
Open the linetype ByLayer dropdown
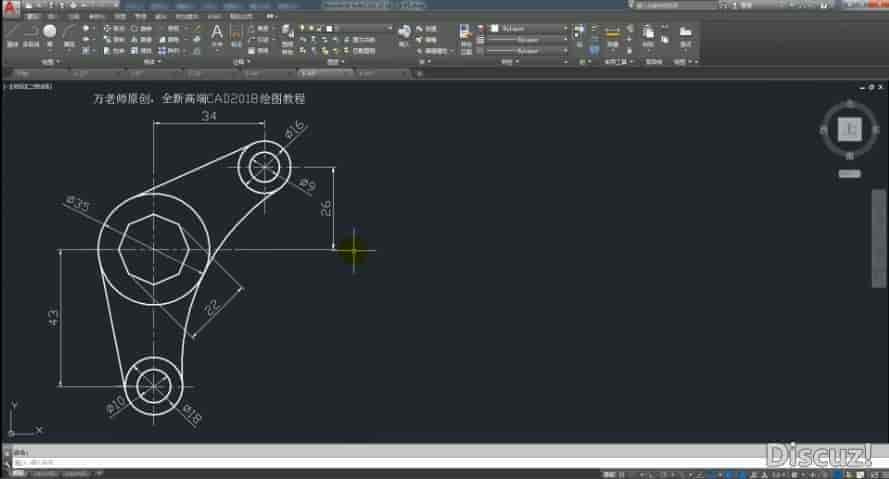click(x=564, y=51)
